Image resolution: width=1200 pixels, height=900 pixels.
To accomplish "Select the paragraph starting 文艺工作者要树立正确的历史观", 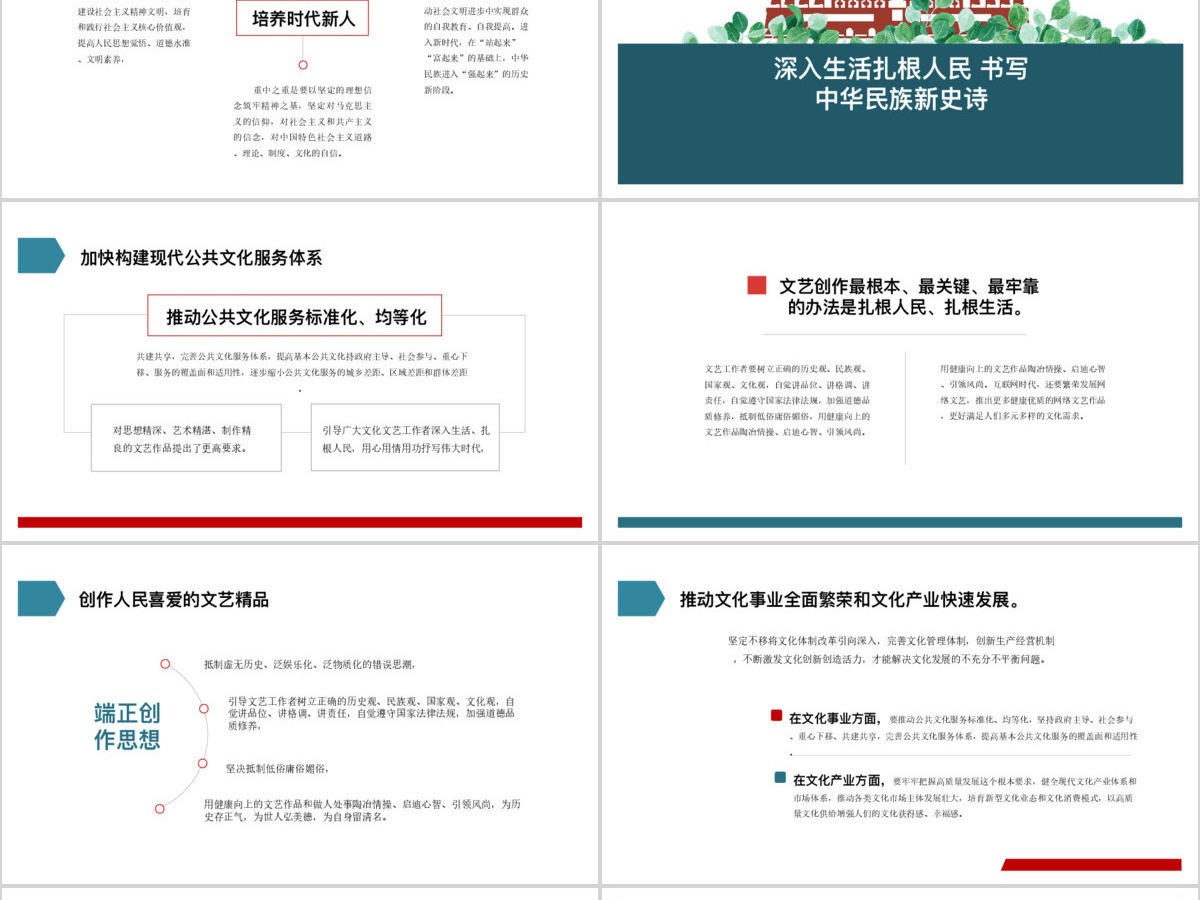I will click(787, 400).
